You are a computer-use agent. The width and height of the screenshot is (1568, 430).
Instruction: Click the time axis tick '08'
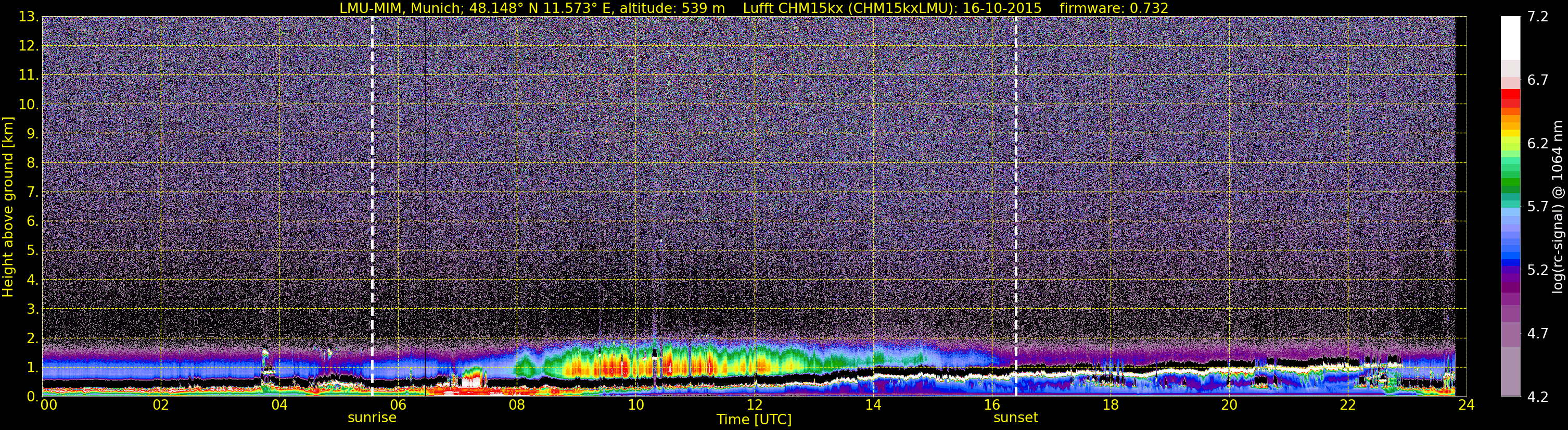(x=516, y=406)
